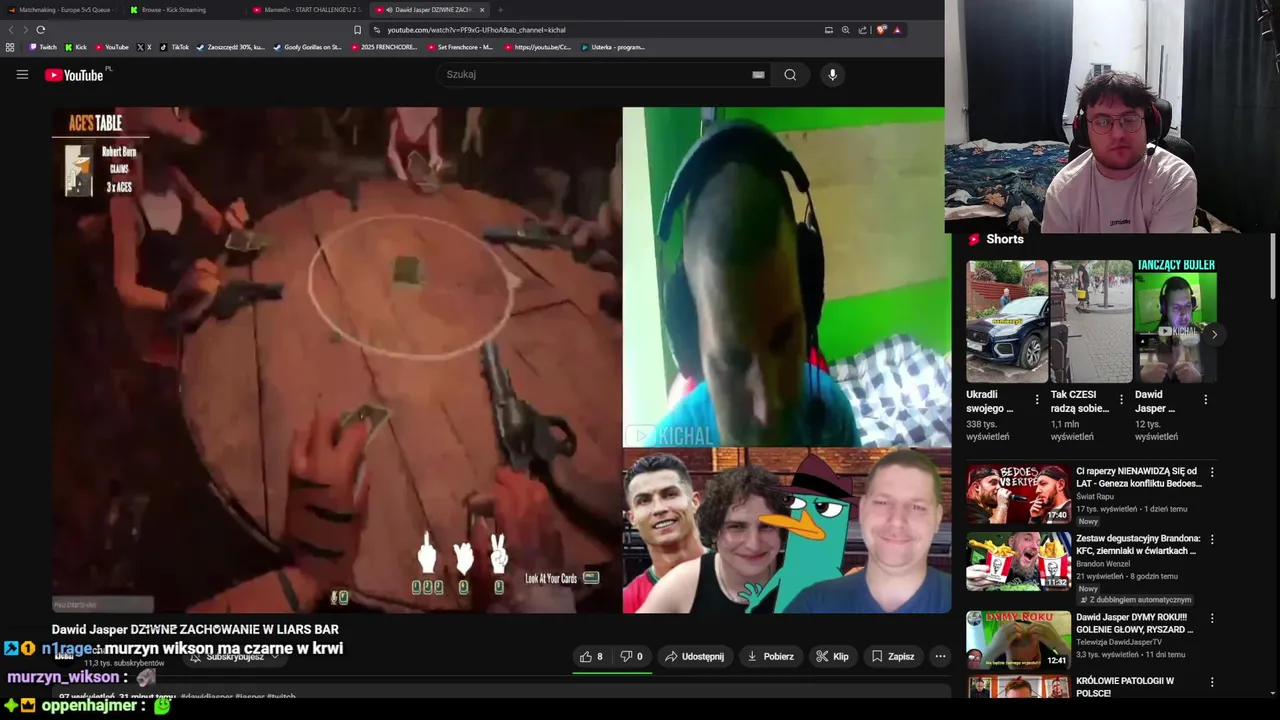Click the Brandon Wenzel channel name
The image size is (1280, 720).
pos(1104,564)
